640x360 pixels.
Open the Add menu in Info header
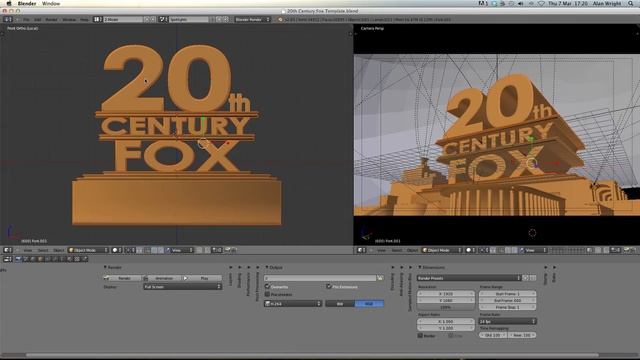pos(38,19)
